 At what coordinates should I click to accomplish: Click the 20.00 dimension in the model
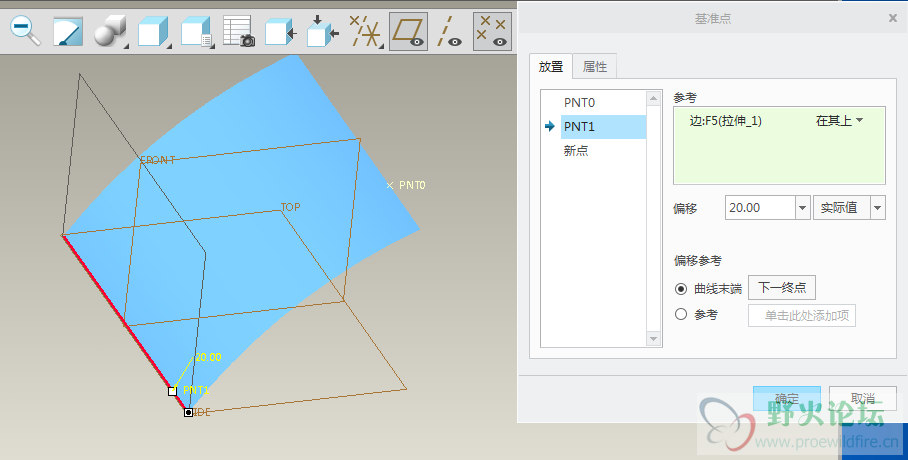click(x=208, y=357)
